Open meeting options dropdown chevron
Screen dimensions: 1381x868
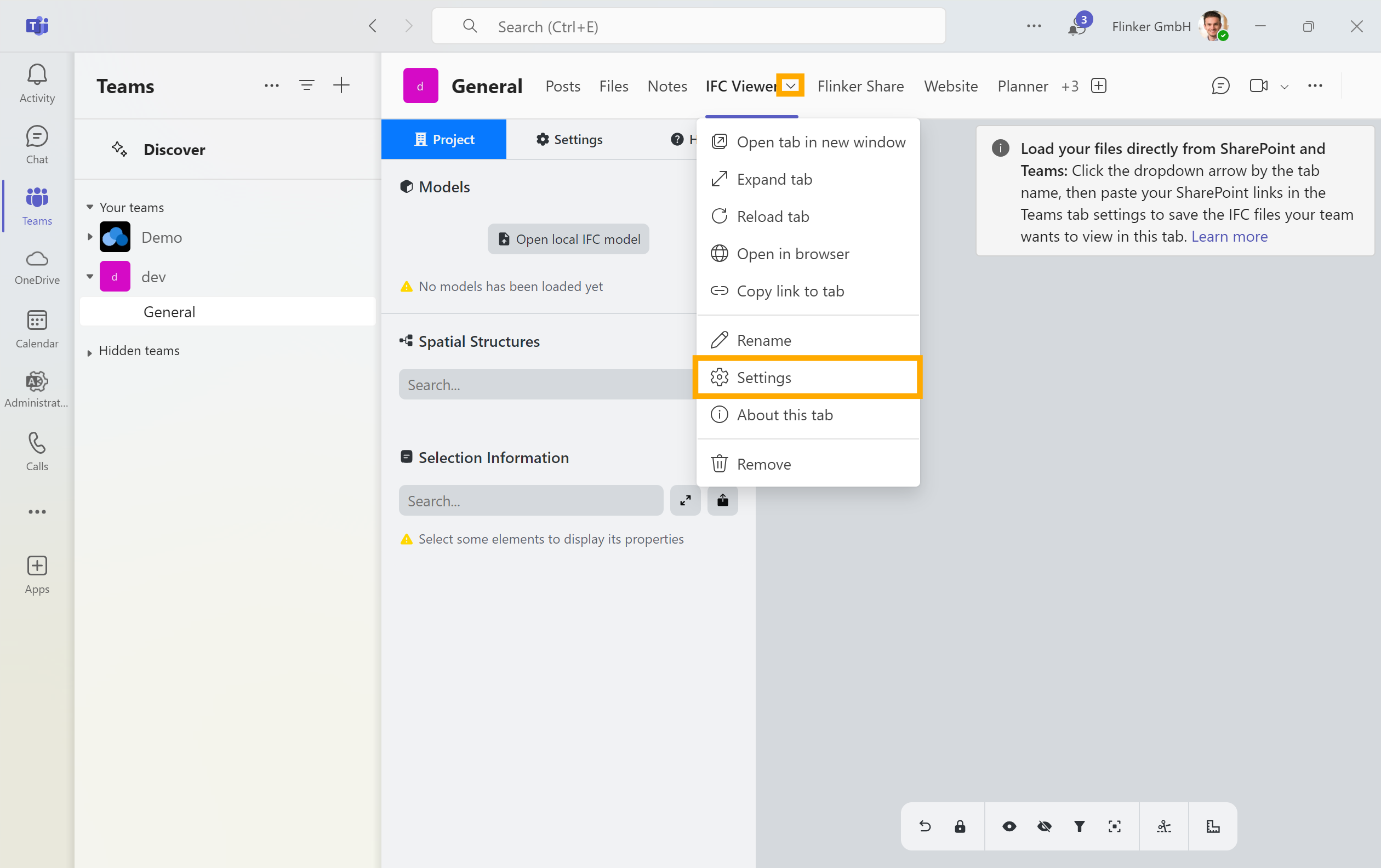(1285, 87)
